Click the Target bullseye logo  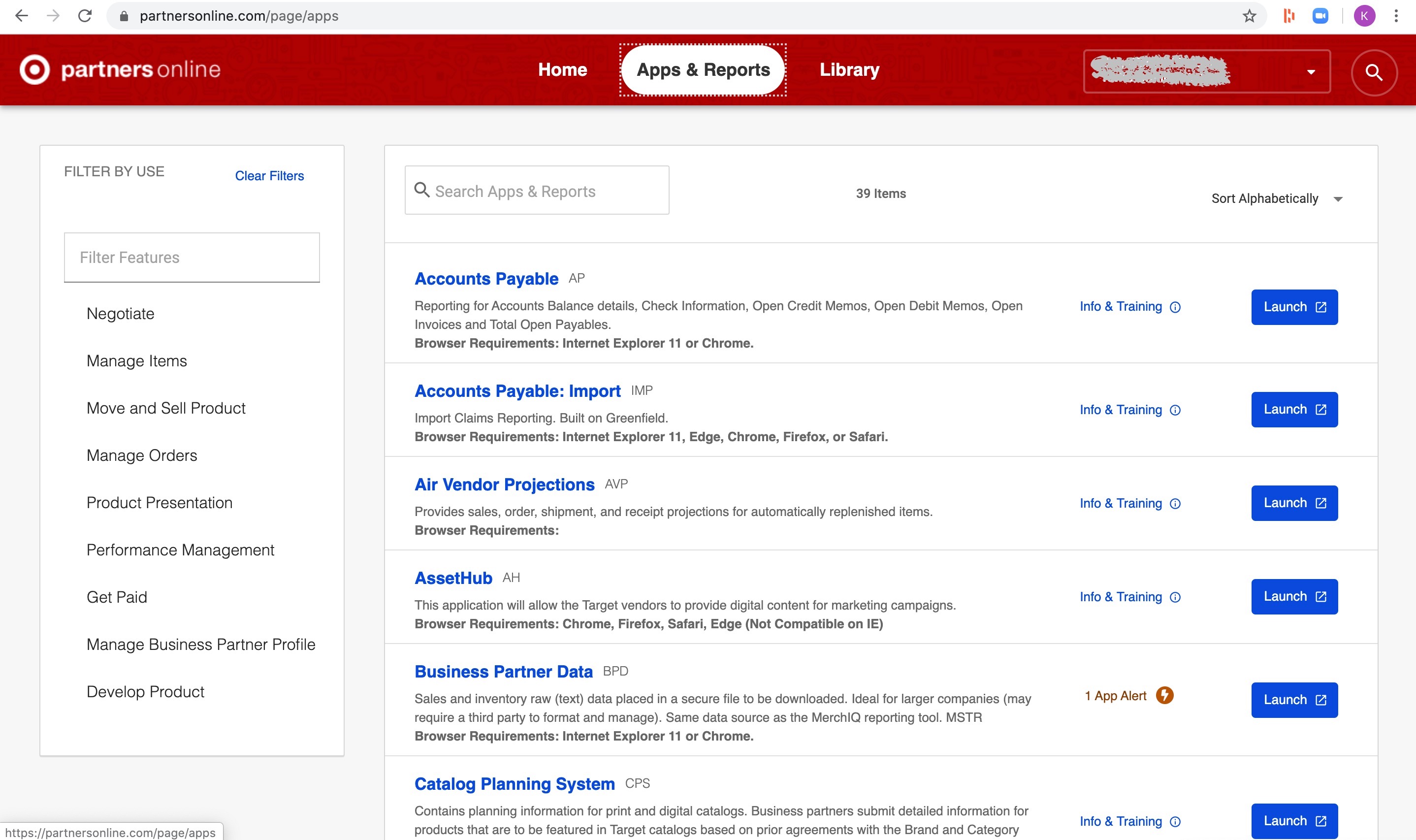pyautogui.click(x=34, y=69)
